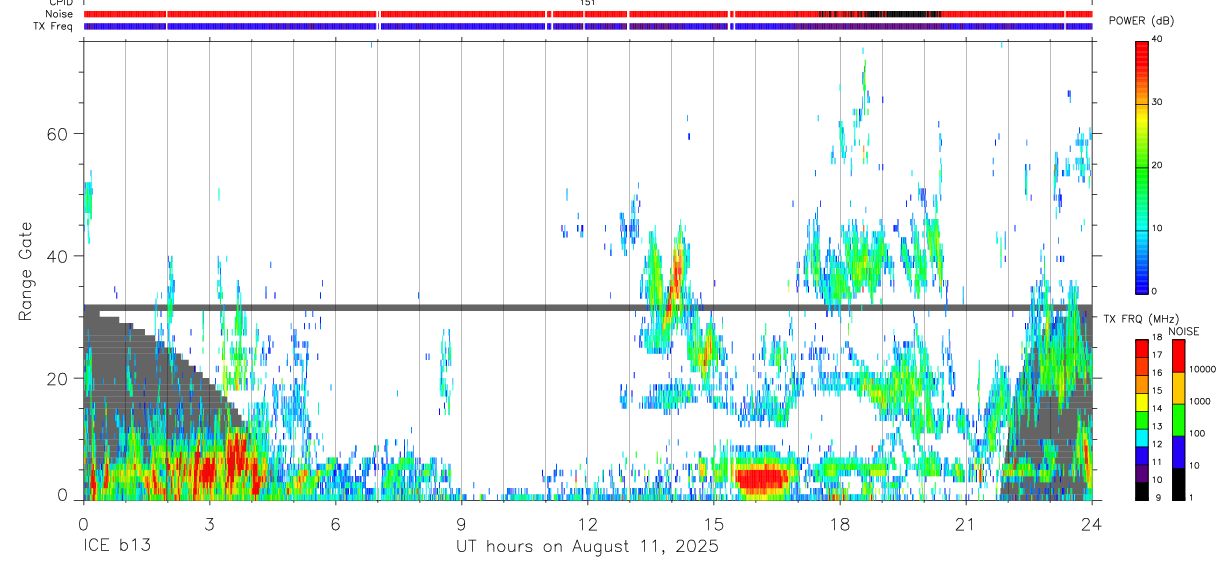
Task: Click the '14' label on the TX FRQ scale
Action: pos(1157,408)
